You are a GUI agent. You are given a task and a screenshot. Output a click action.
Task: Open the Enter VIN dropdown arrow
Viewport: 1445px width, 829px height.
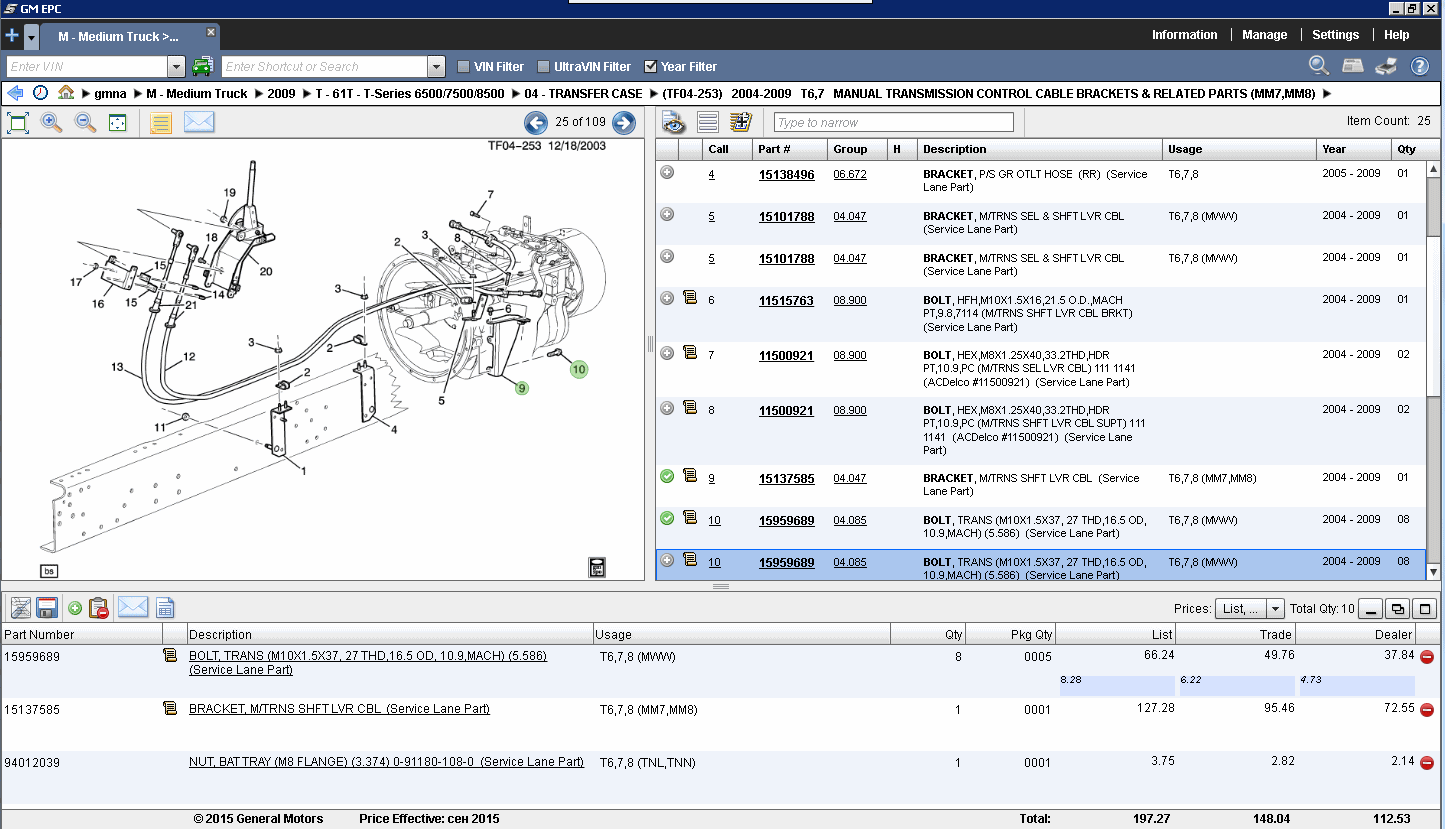pos(176,67)
